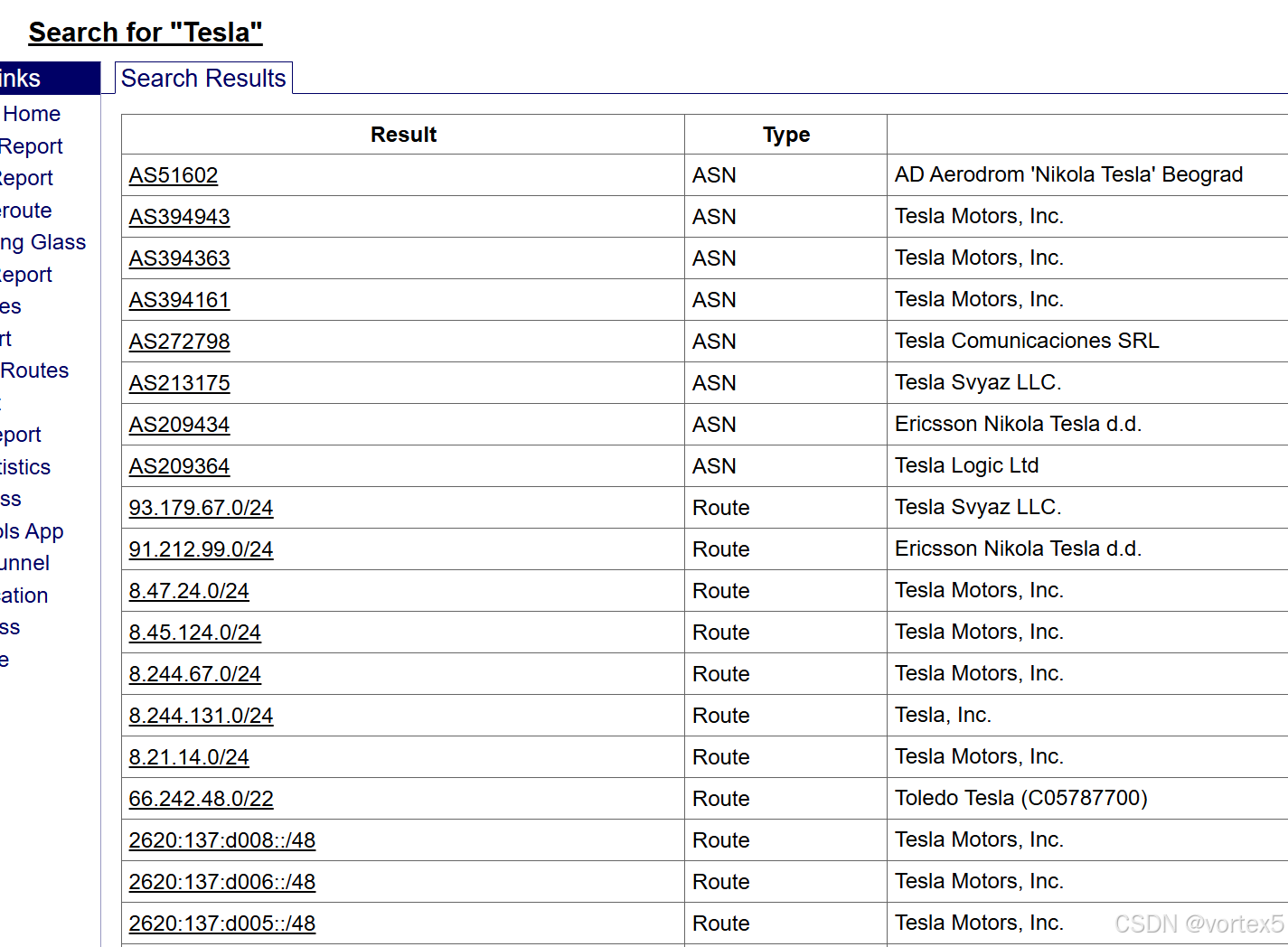Image resolution: width=1288 pixels, height=947 pixels.
Task: Open the Routes link in the sidebar
Action: click(x=34, y=370)
